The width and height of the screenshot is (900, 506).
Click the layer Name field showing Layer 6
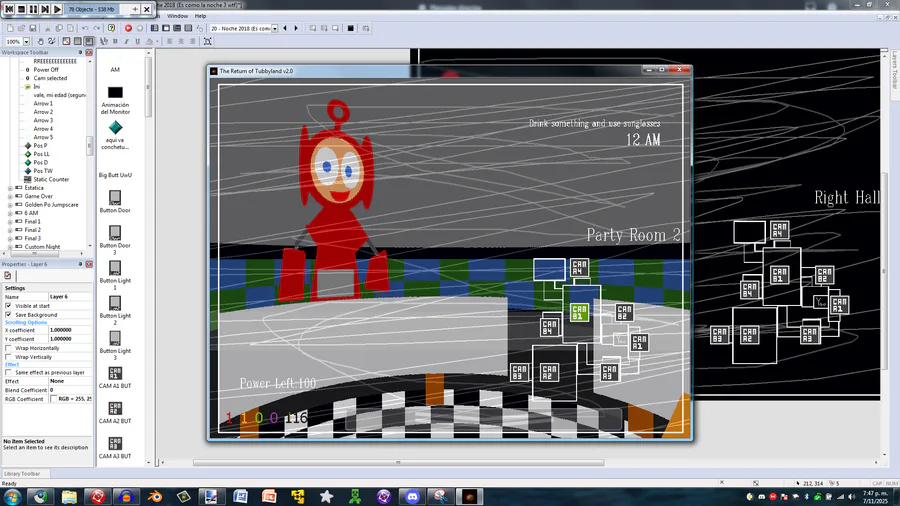(70, 297)
